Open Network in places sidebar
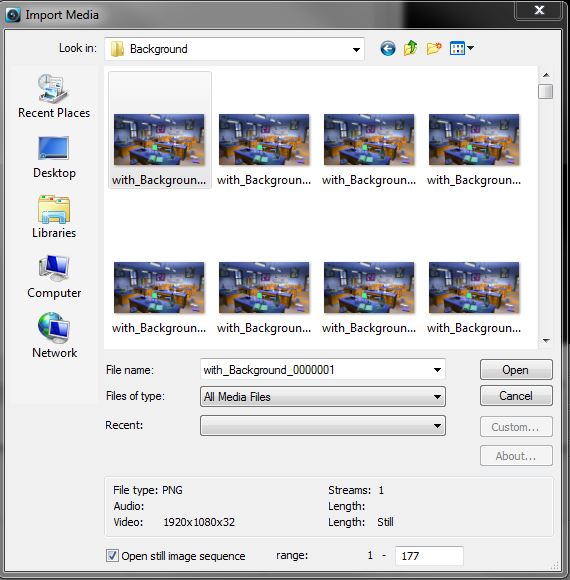Viewport: 570px width, 580px height. tap(54, 335)
